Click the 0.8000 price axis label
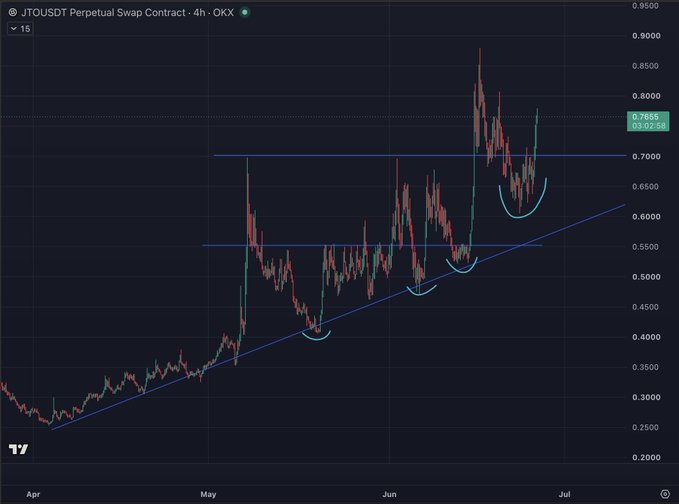Viewport: 679px width, 504px height. 646,96
